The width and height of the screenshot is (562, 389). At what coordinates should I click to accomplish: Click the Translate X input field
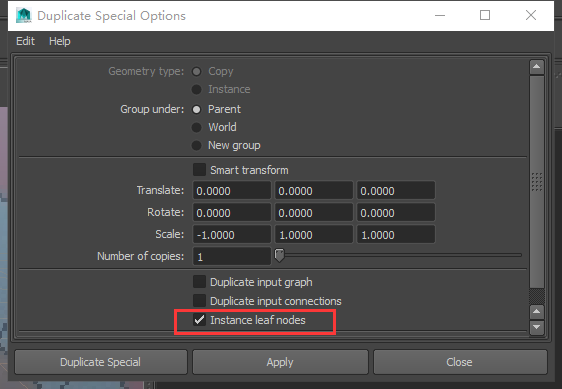click(232, 190)
